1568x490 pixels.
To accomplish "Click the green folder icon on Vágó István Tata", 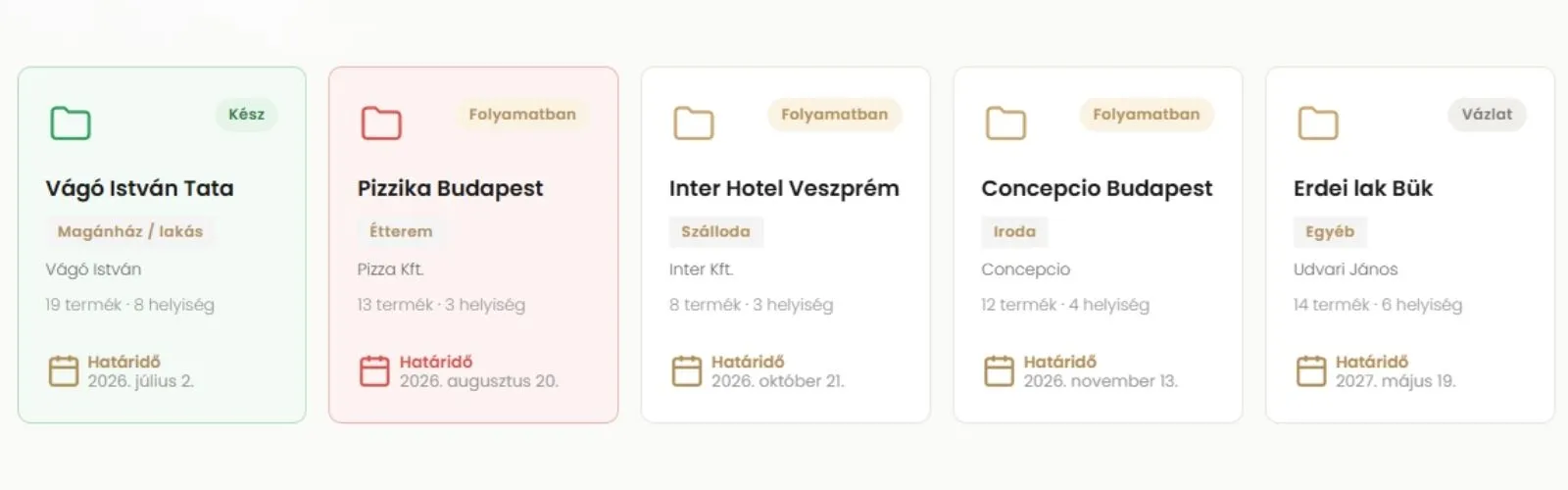I will pyautogui.click(x=71, y=123).
